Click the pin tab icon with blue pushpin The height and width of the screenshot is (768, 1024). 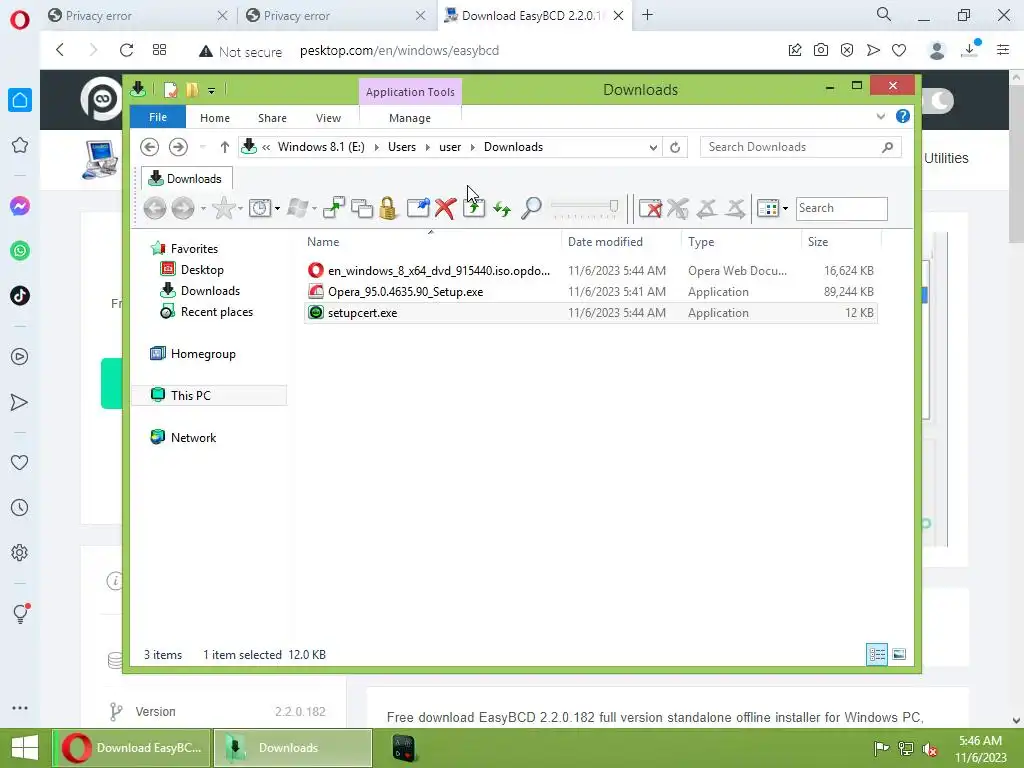(418, 208)
